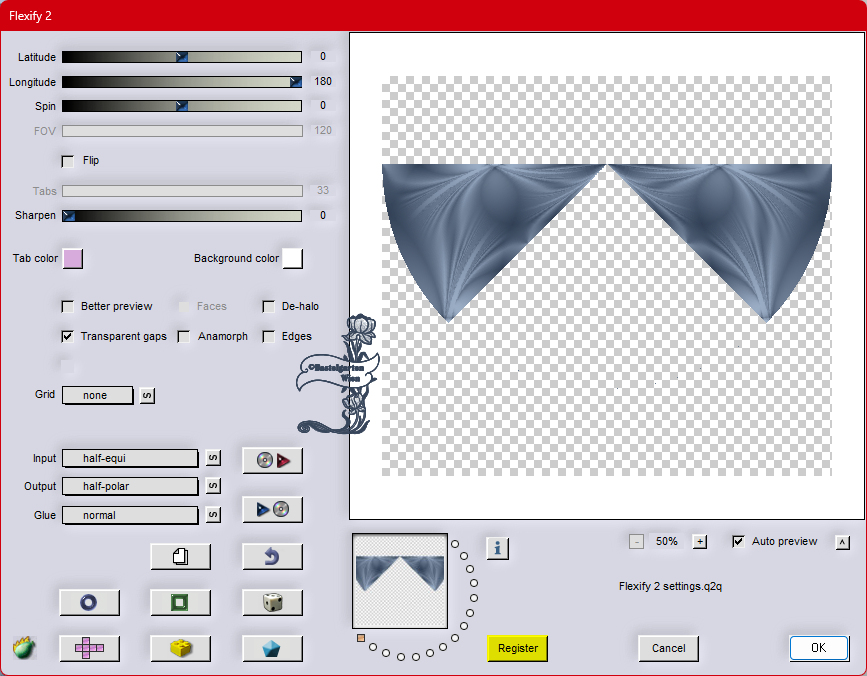
Task: Pick a new Tab color swatch
Action: coord(72,259)
